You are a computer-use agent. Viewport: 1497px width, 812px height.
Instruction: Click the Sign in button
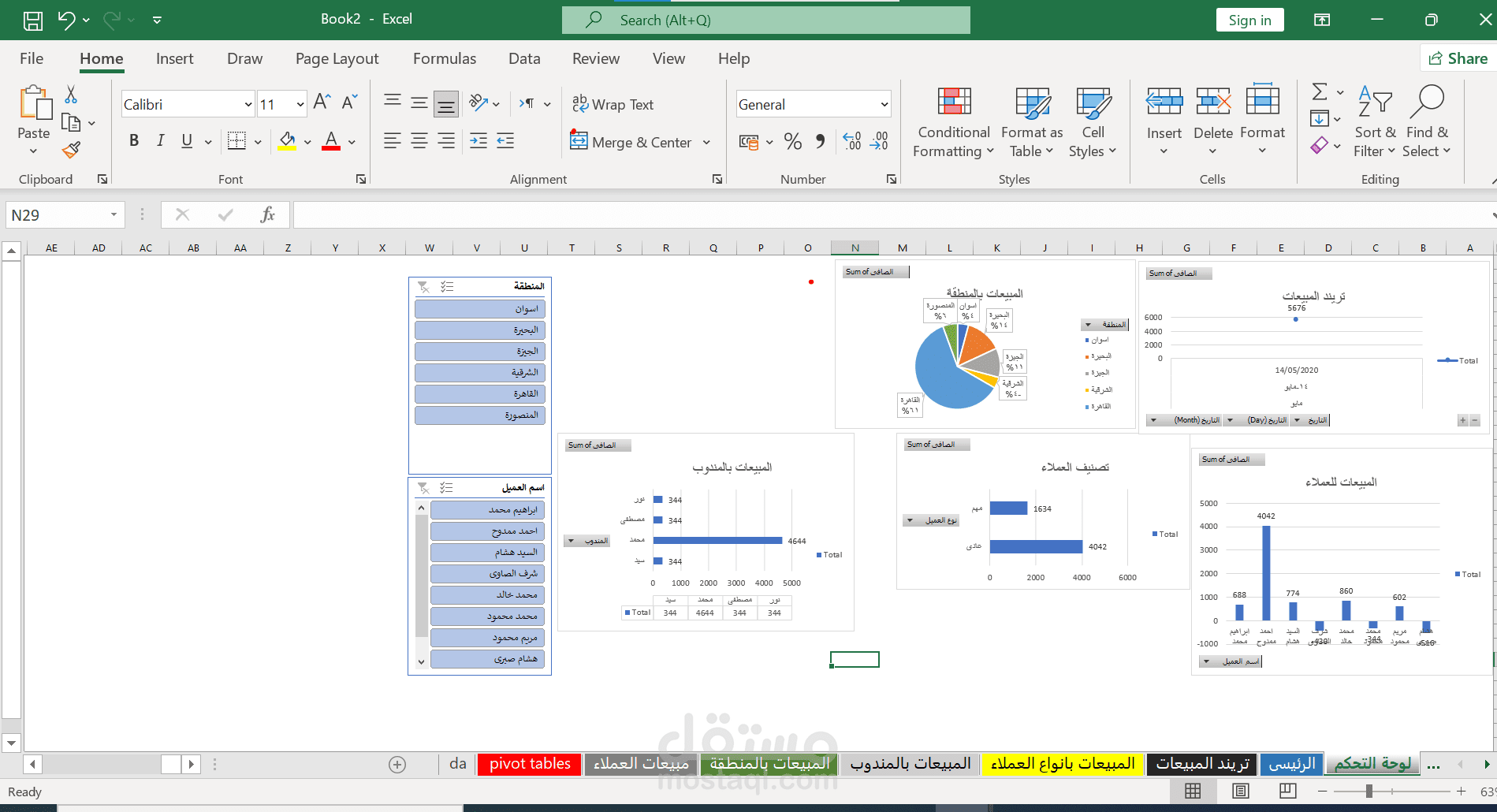click(1250, 20)
